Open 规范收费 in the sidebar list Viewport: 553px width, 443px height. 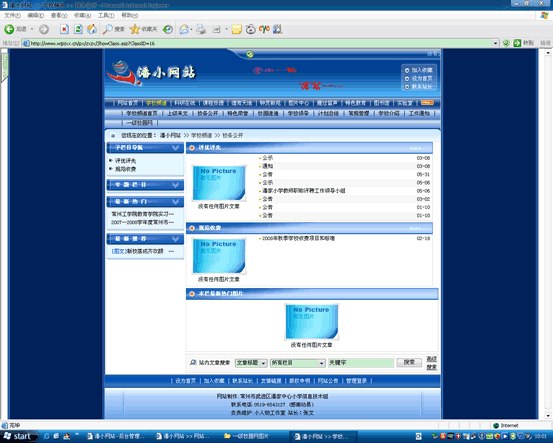(126, 169)
